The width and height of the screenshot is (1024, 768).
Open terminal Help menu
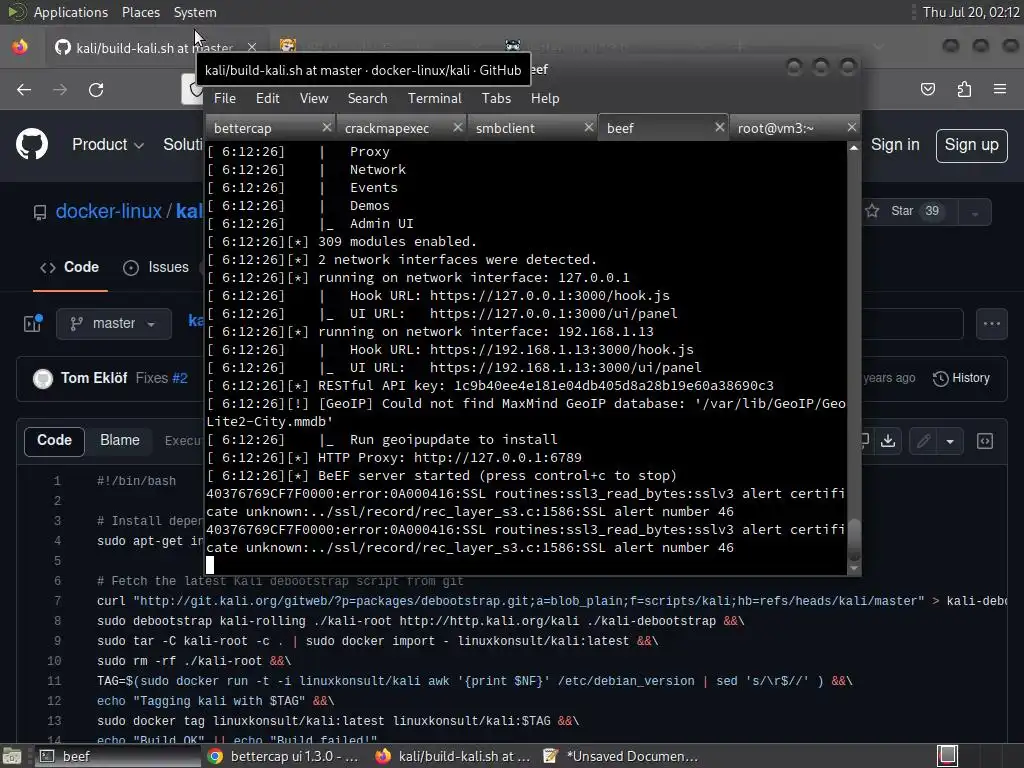(545, 98)
